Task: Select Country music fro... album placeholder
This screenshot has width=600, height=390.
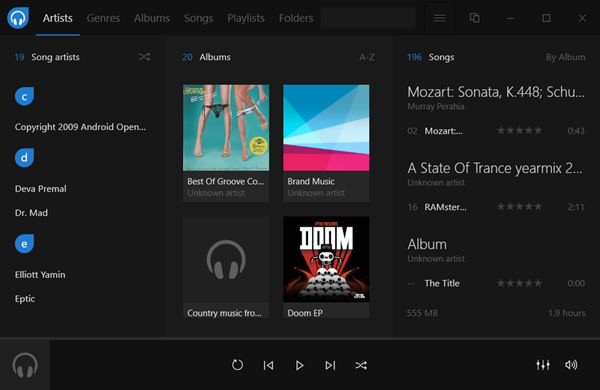Action: tap(226, 259)
